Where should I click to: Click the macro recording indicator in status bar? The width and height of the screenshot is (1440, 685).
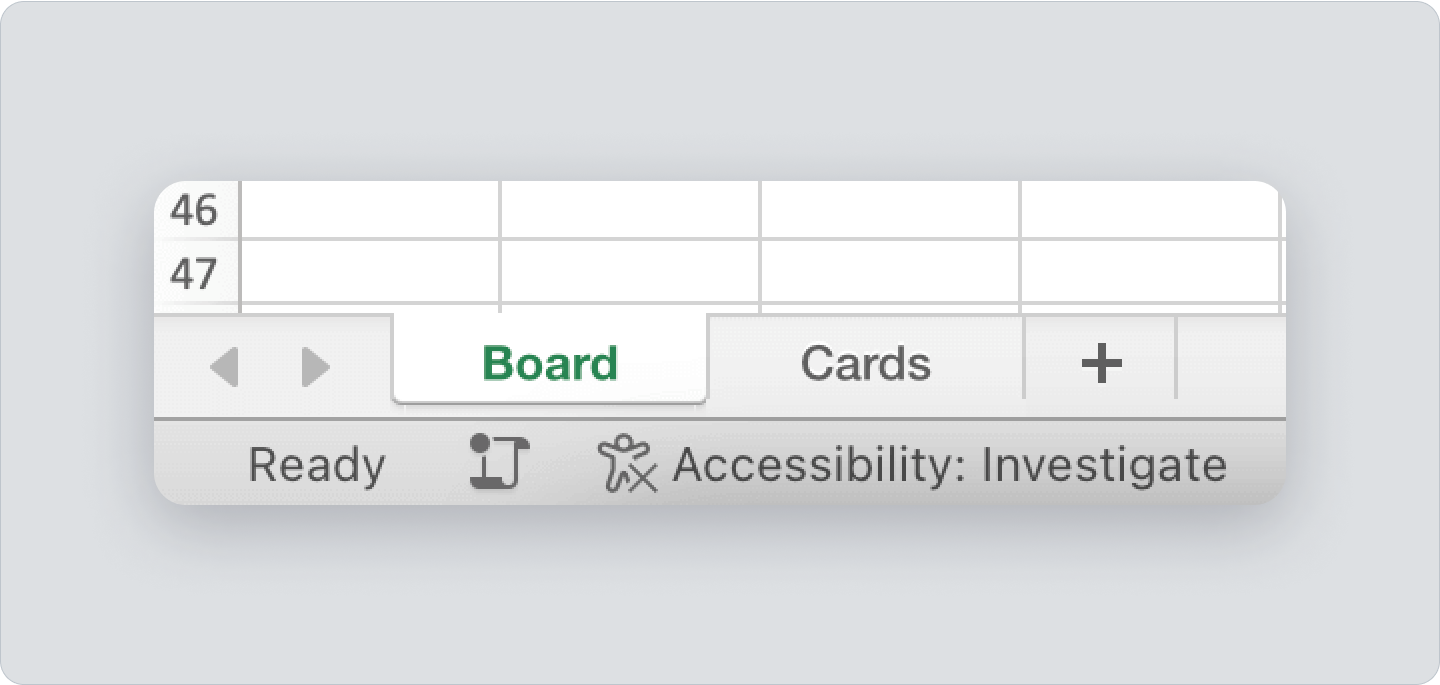click(497, 462)
